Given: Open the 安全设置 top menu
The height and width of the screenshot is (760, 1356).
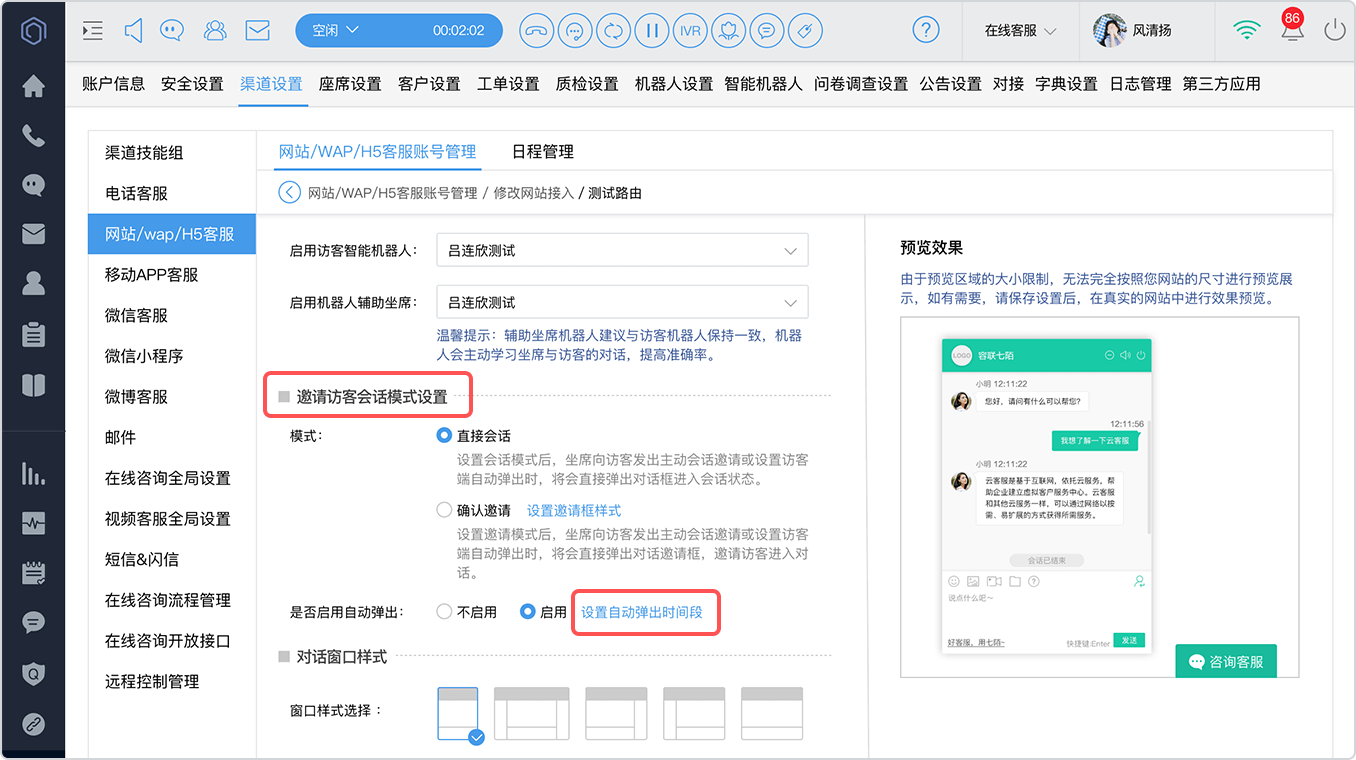Looking at the screenshot, I should tap(192, 84).
